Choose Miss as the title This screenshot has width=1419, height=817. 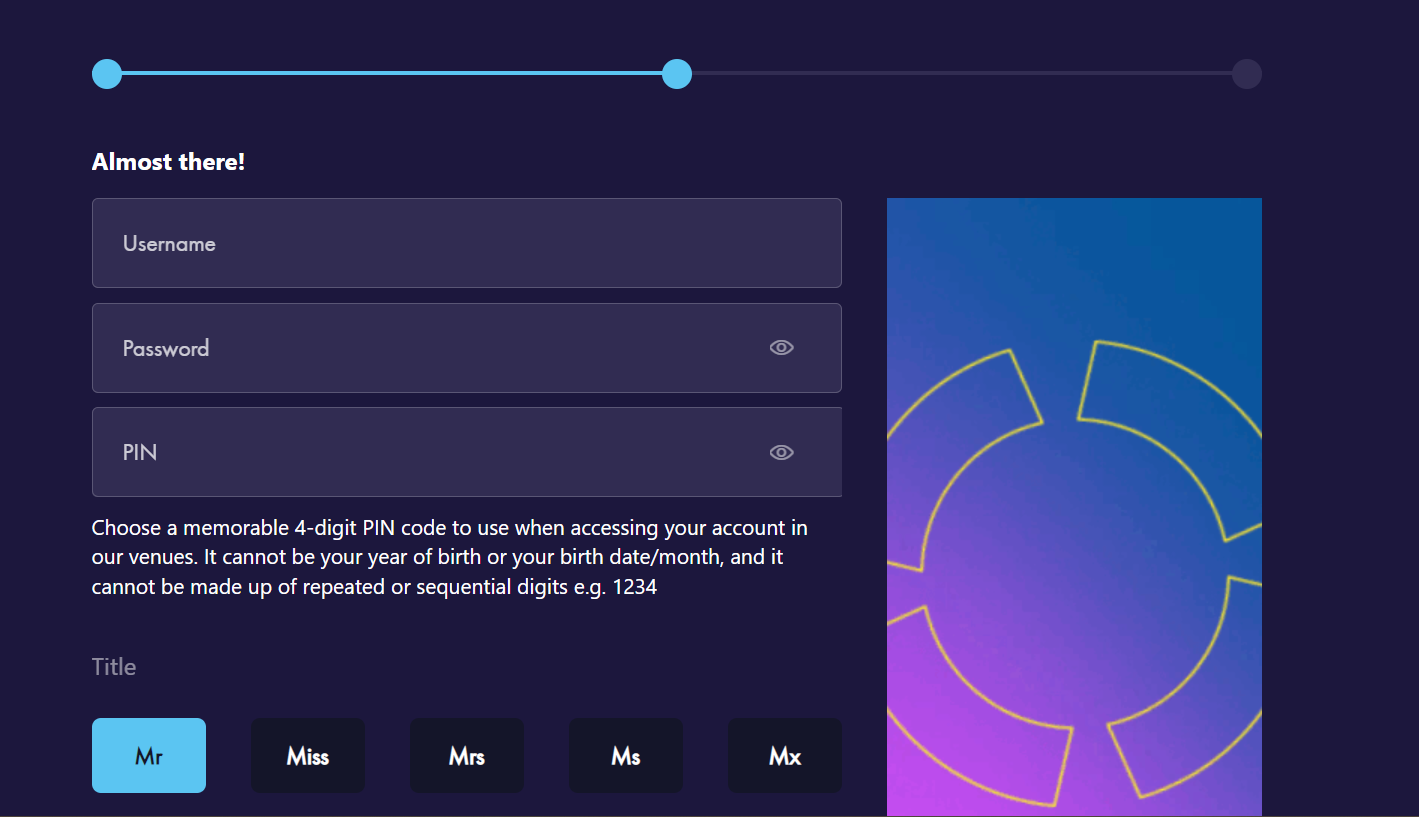308,756
